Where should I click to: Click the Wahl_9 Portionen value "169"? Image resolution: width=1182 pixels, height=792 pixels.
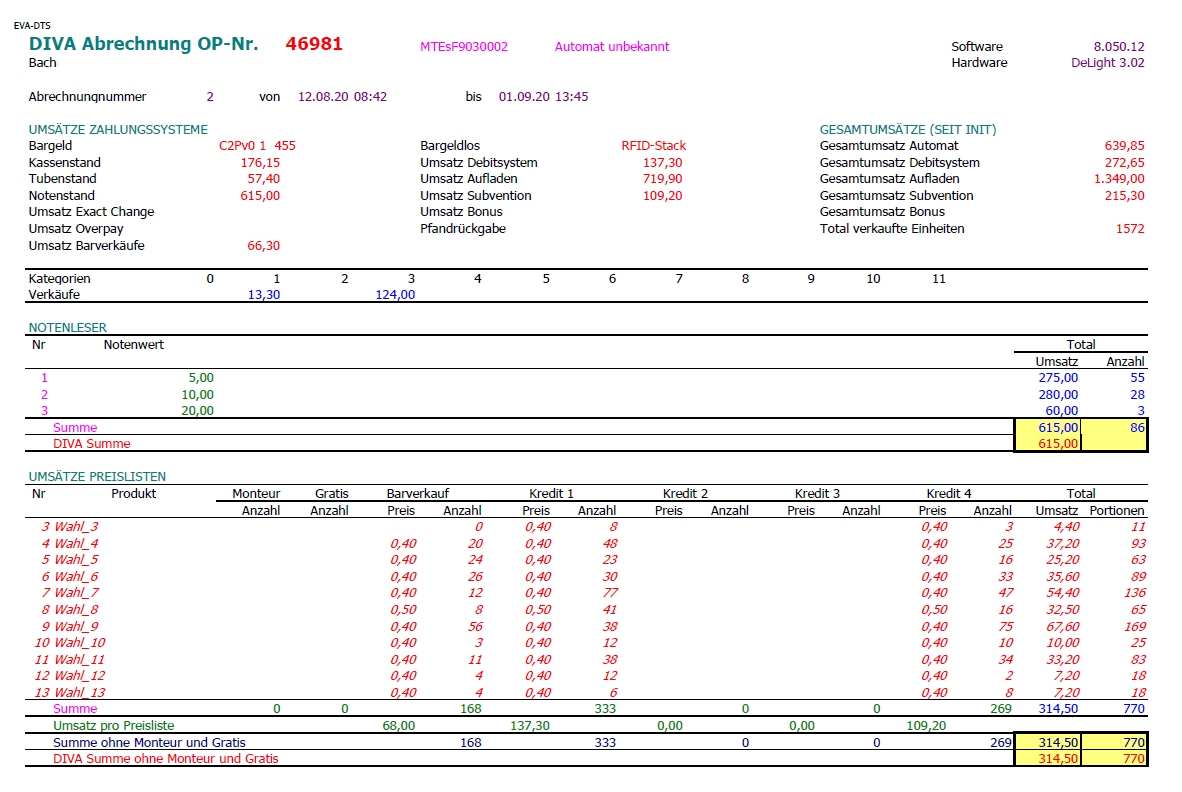pos(1135,627)
